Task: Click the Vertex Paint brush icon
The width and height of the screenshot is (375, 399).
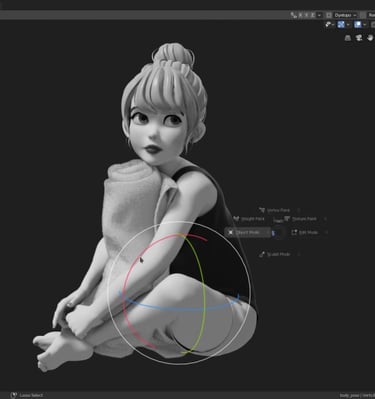Action: [262, 210]
